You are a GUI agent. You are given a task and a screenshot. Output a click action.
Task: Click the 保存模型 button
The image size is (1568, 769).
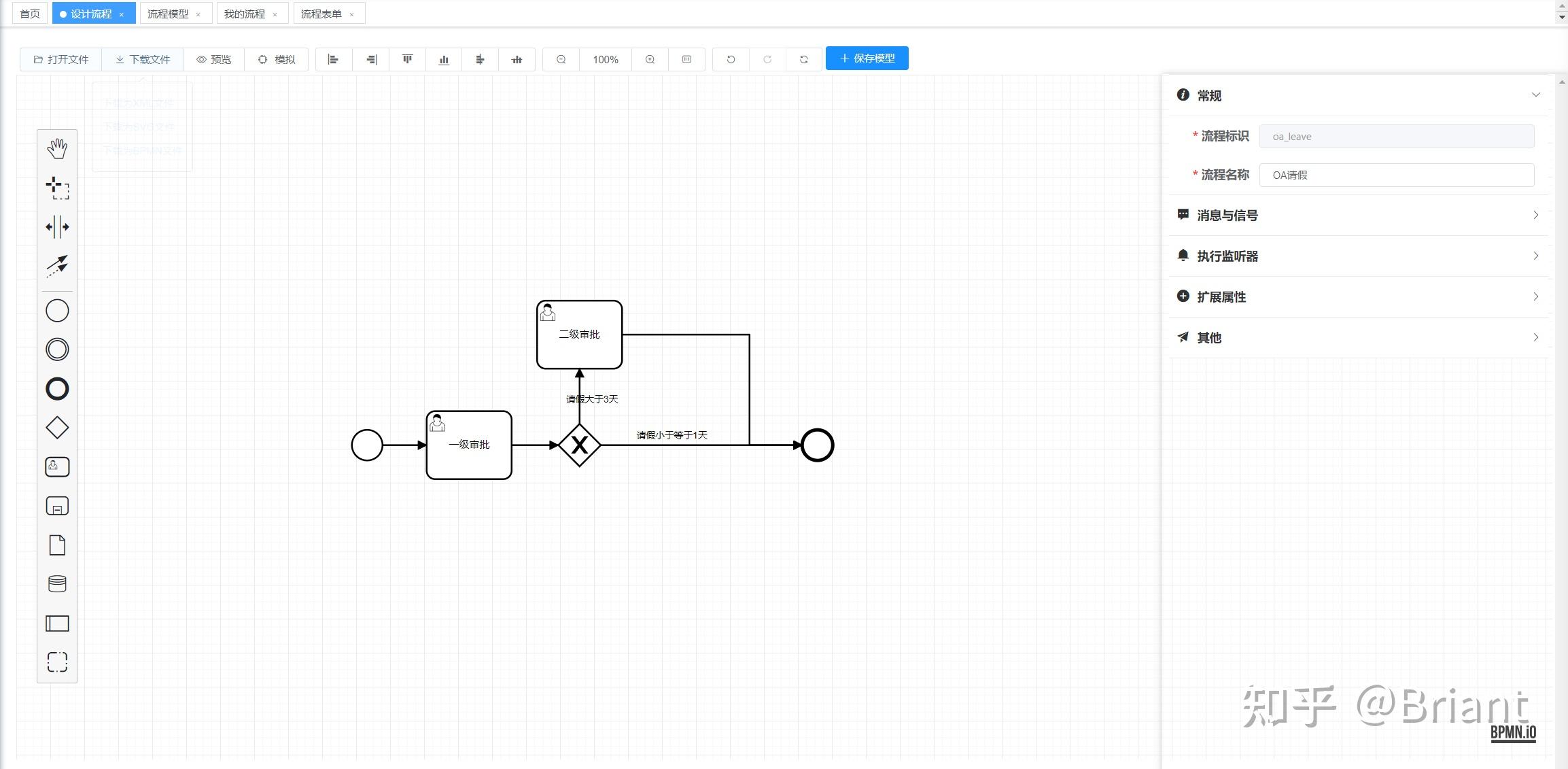[x=867, y=58]
